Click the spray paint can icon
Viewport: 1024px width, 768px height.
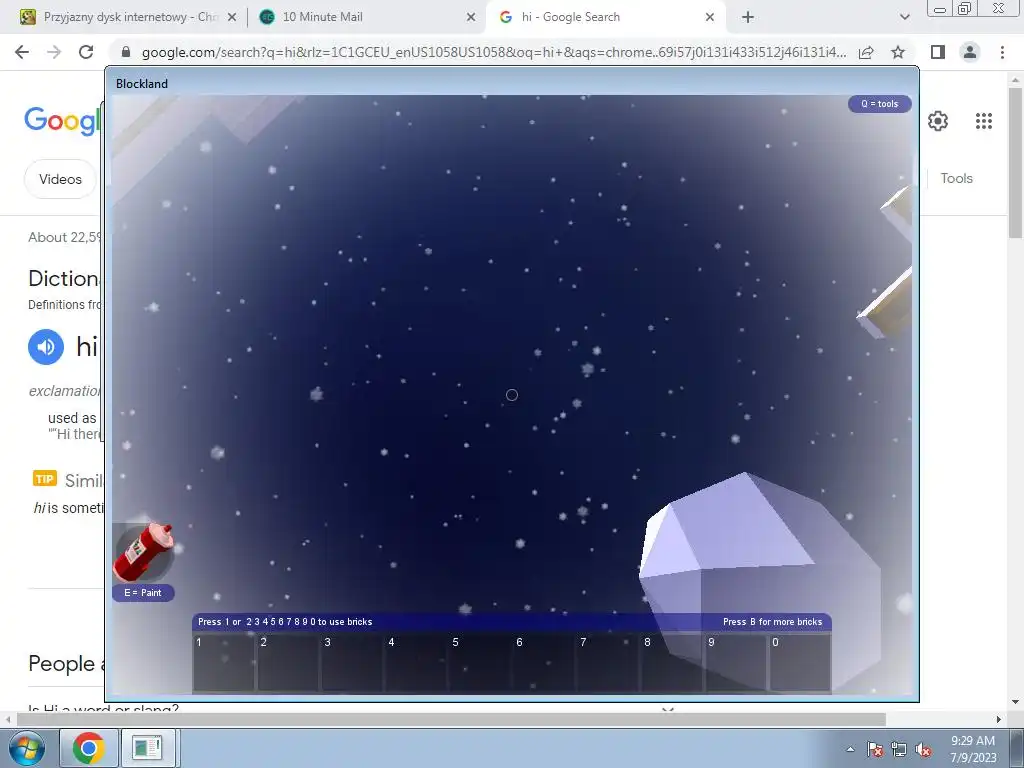click(143, 552)
